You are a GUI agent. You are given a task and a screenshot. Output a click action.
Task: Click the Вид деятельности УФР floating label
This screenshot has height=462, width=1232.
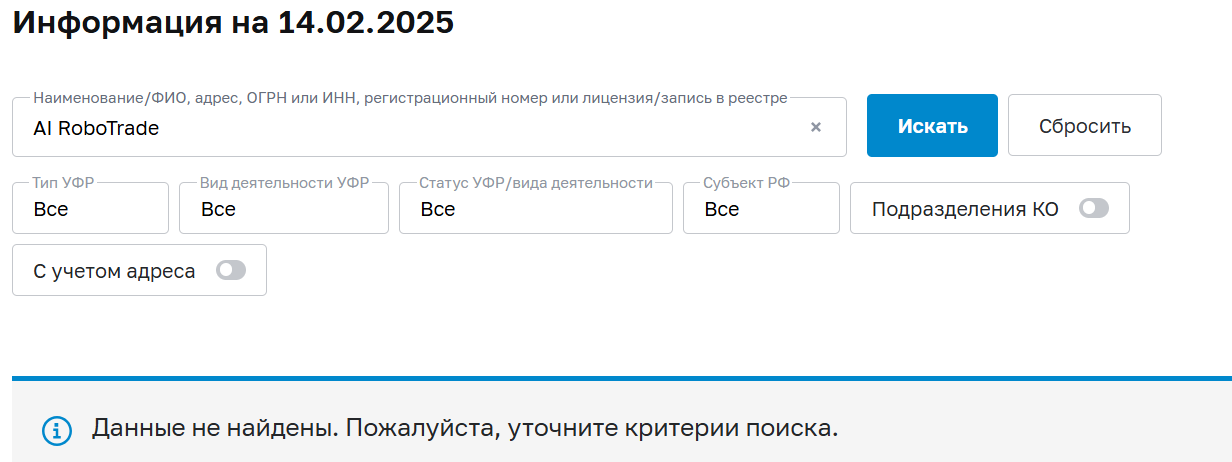click(x=284, y=183)
